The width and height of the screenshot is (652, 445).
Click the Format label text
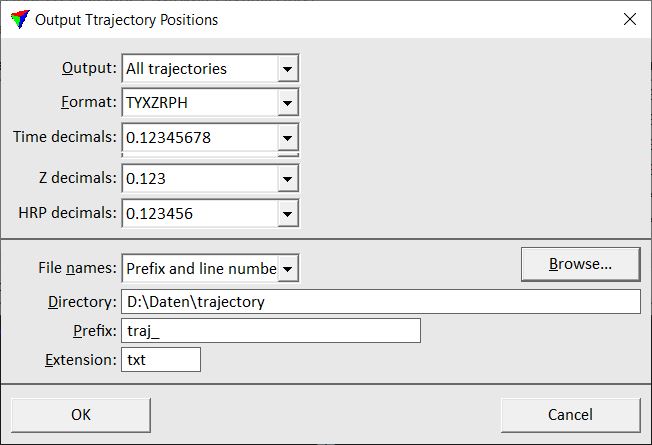(x=89, y=102)
